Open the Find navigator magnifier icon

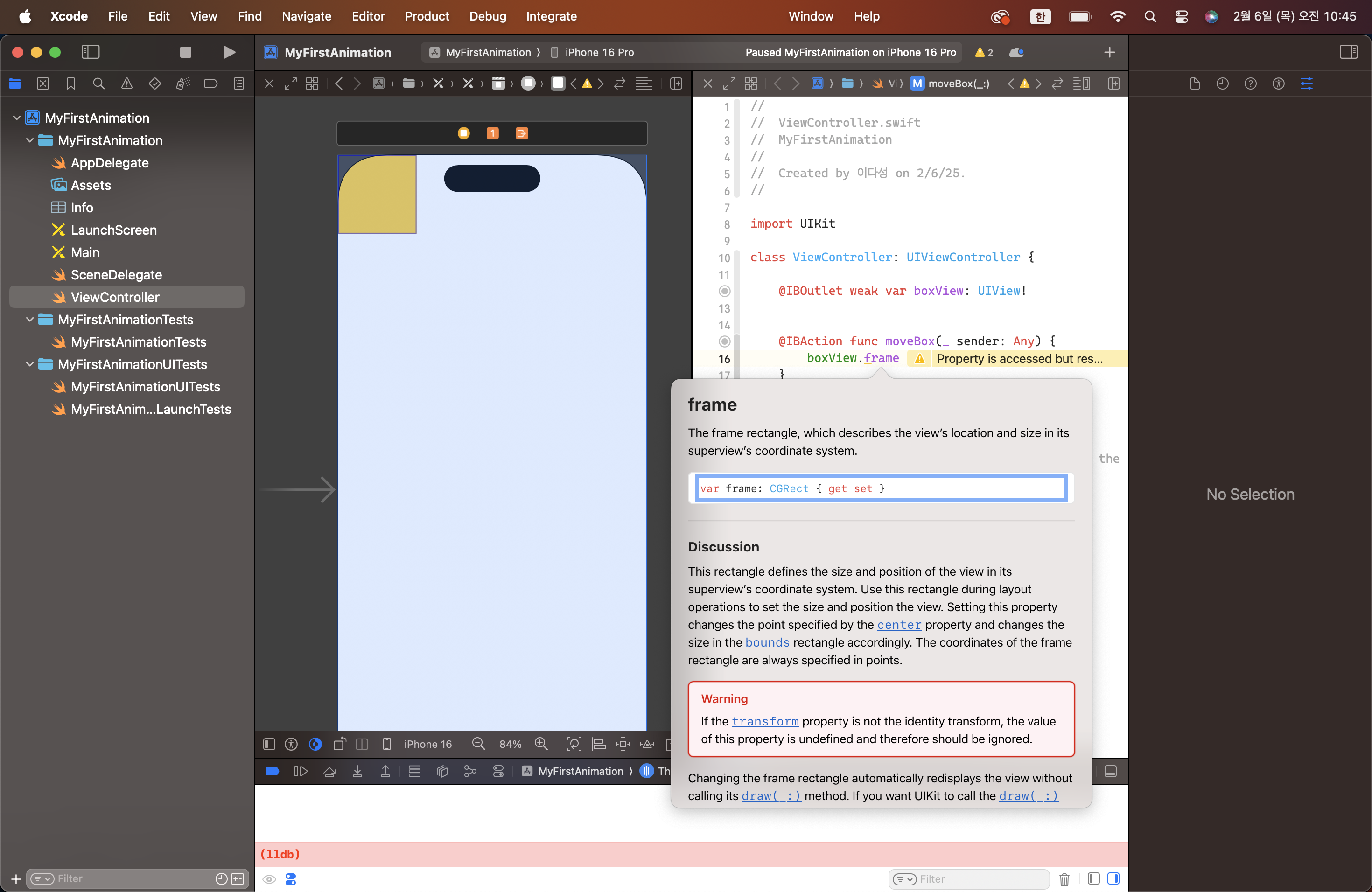[98, 84]
